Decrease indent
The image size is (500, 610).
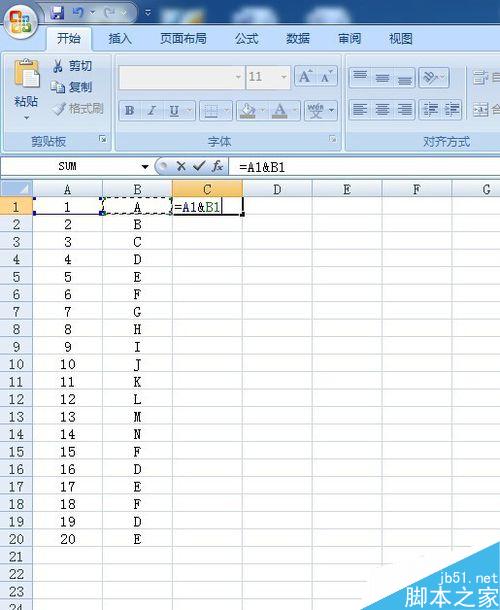pyautogui.click(x=430, y=110)
